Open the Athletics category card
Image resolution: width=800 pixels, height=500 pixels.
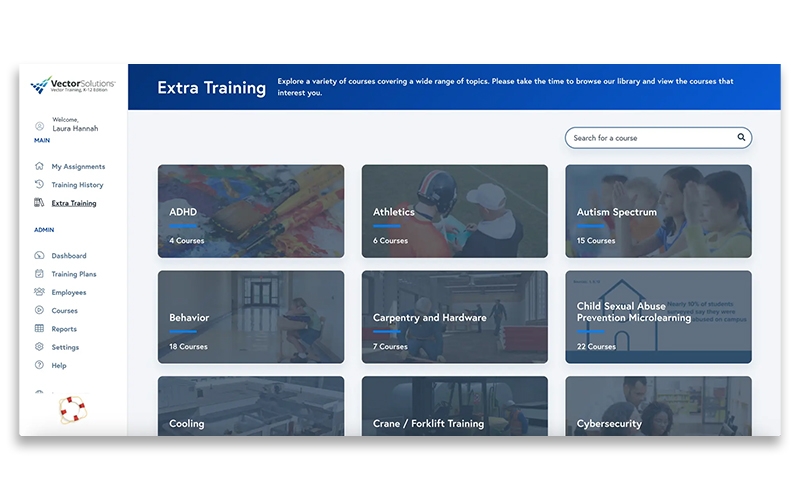[455, 211]
